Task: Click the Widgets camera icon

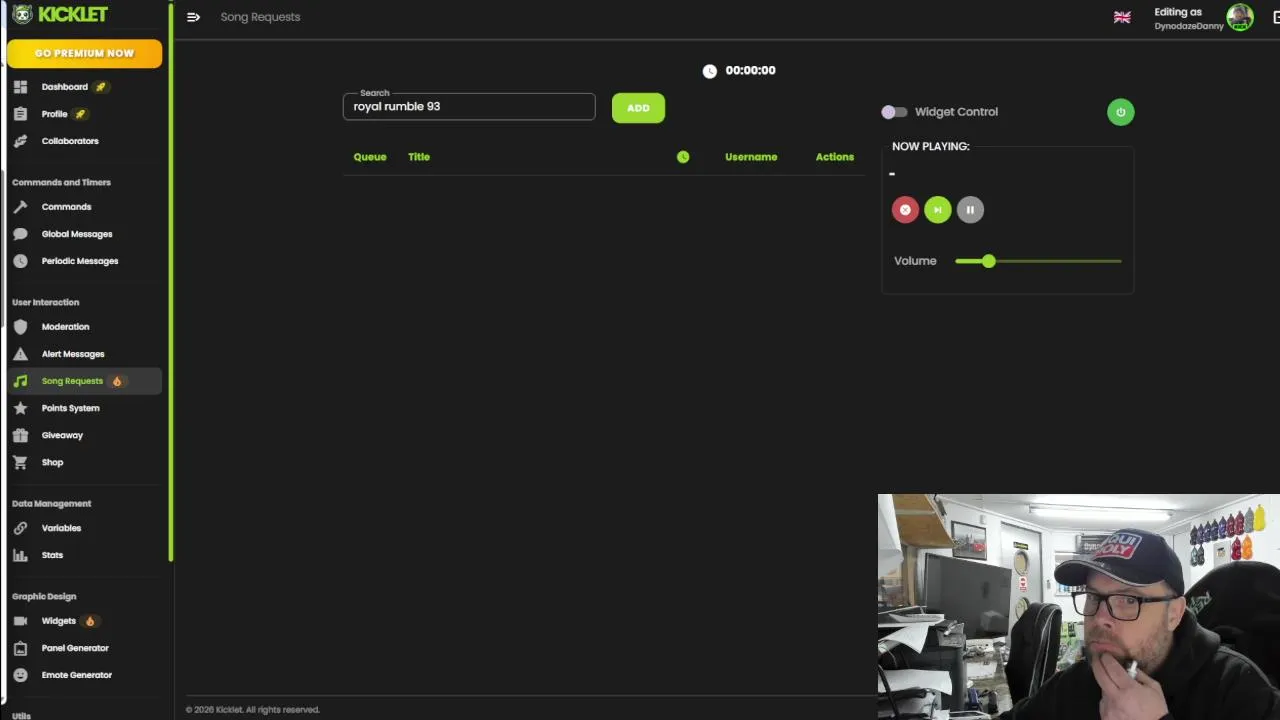Action: (20, 621)
